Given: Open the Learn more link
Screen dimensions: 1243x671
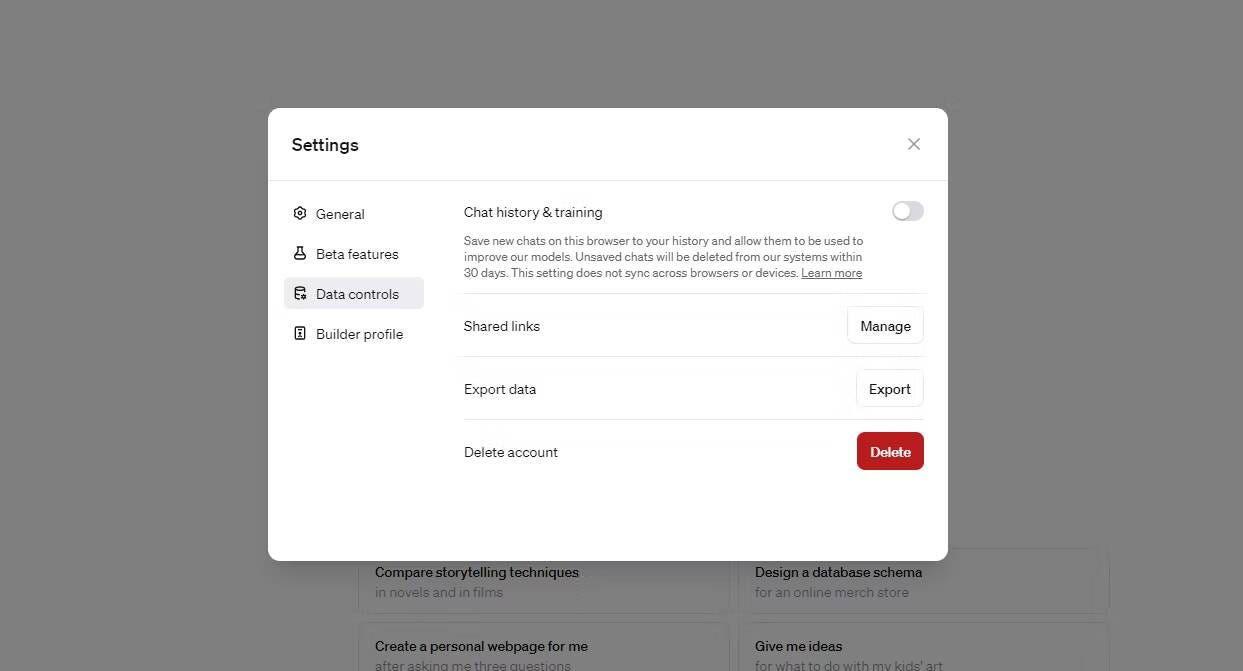Looking at the screenshot, I should tap(831, 273).
